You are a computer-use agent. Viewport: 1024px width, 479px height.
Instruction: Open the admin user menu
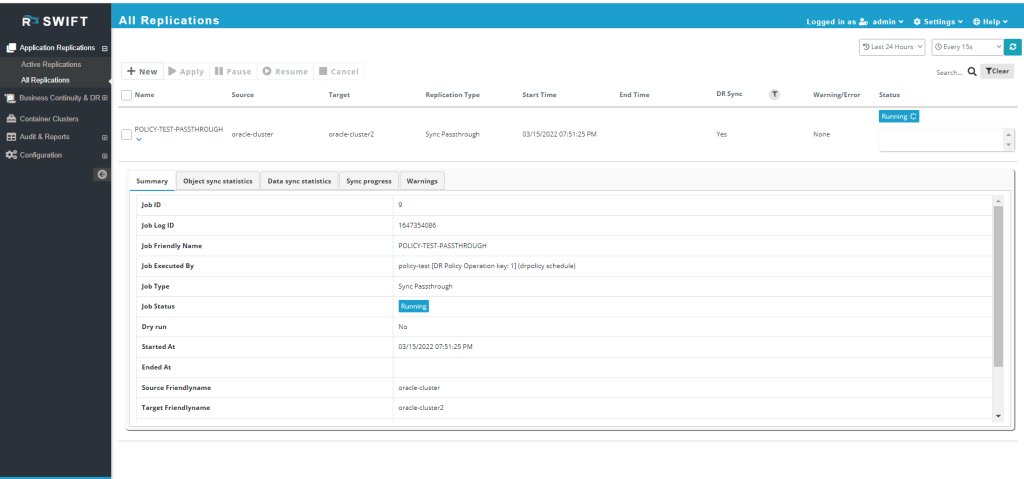click(x=888, y=22)
